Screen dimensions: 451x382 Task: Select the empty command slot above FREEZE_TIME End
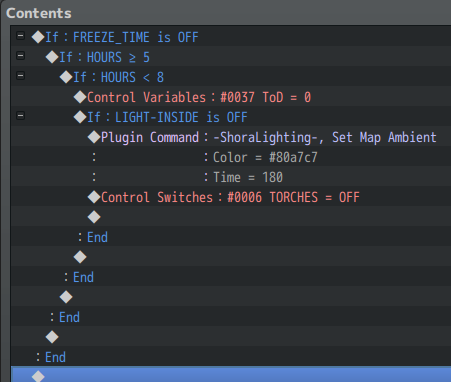click(x=231, y=336)
